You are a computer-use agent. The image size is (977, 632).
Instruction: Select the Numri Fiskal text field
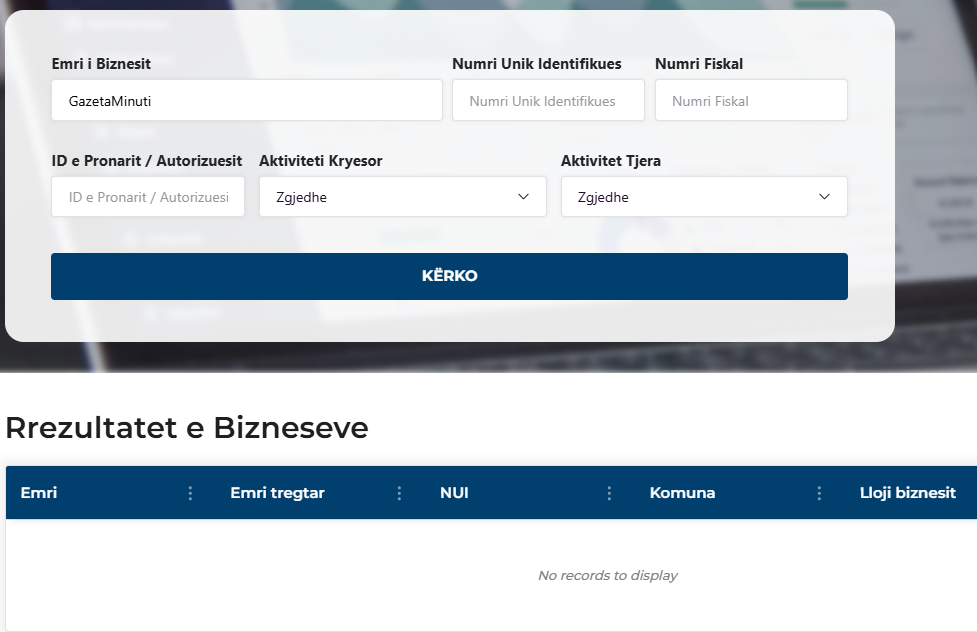point(751,101)
